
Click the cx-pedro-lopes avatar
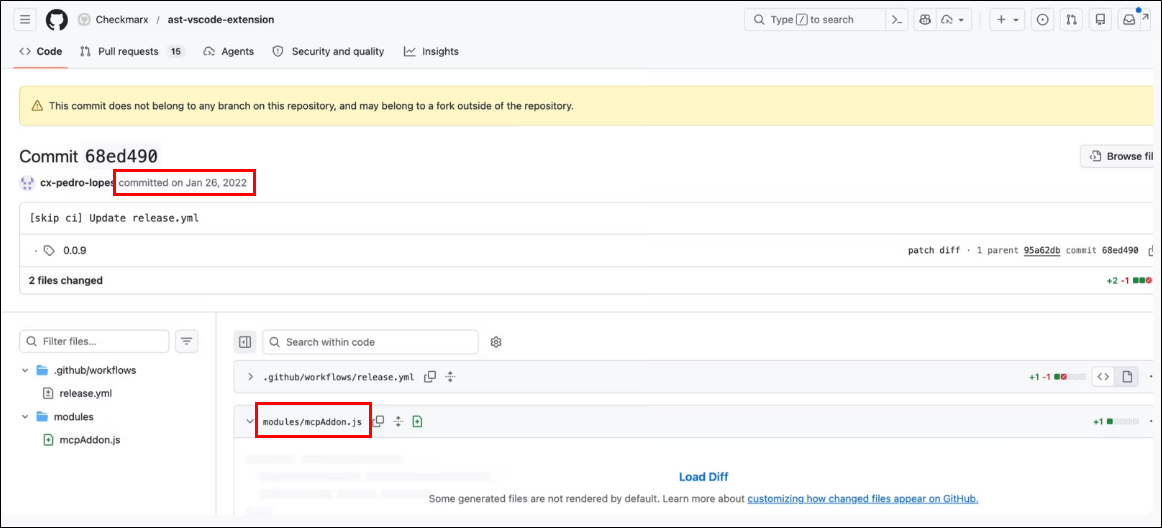(27, 182)
